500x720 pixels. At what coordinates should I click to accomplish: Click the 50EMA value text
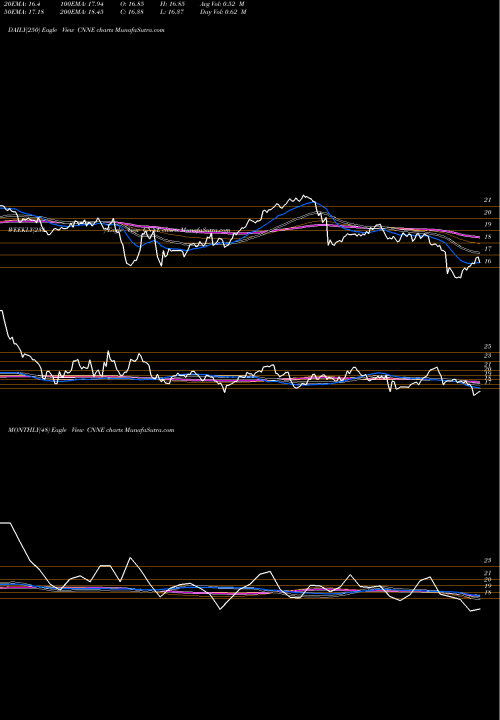[x=25, y=12]
